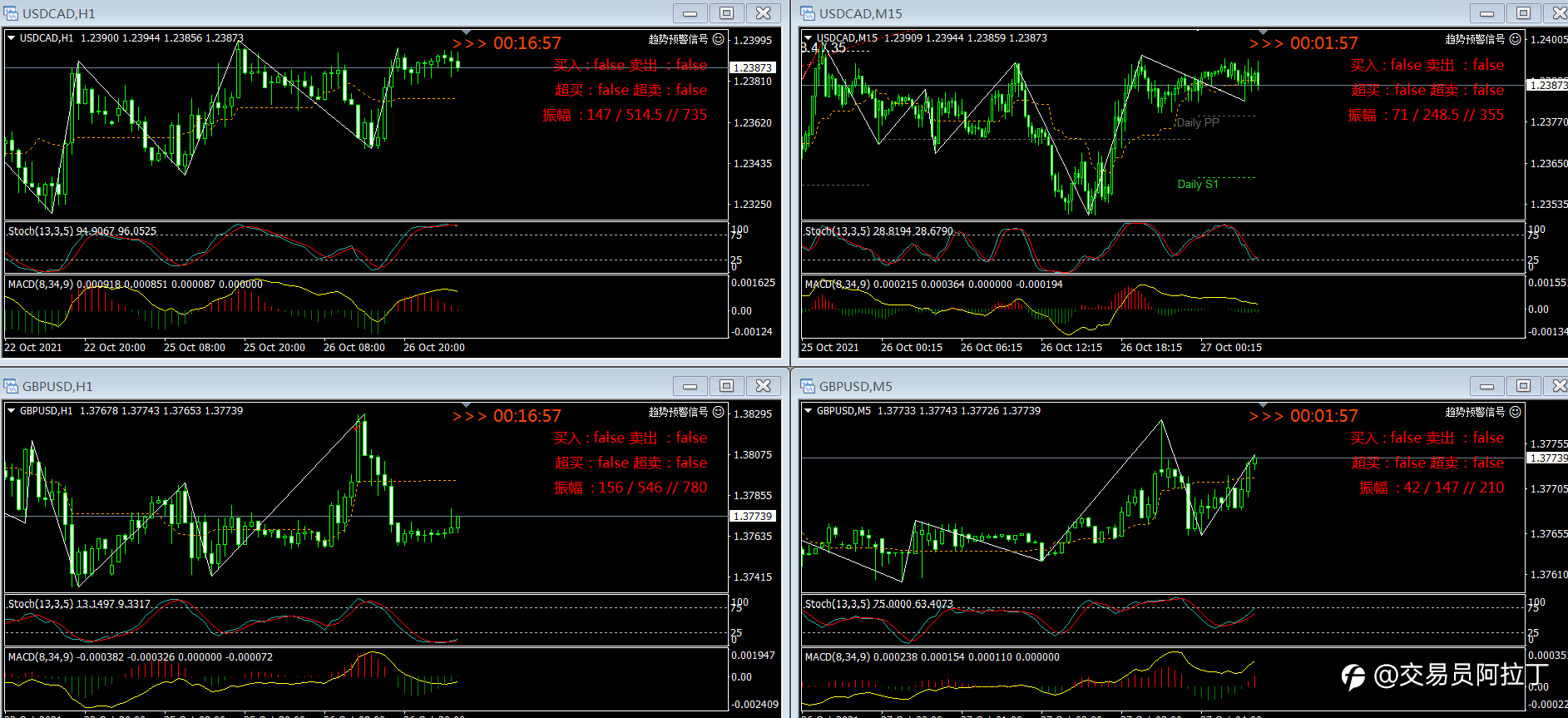Maximize the GBPUSD,H1 chart window

pos(727,386)
